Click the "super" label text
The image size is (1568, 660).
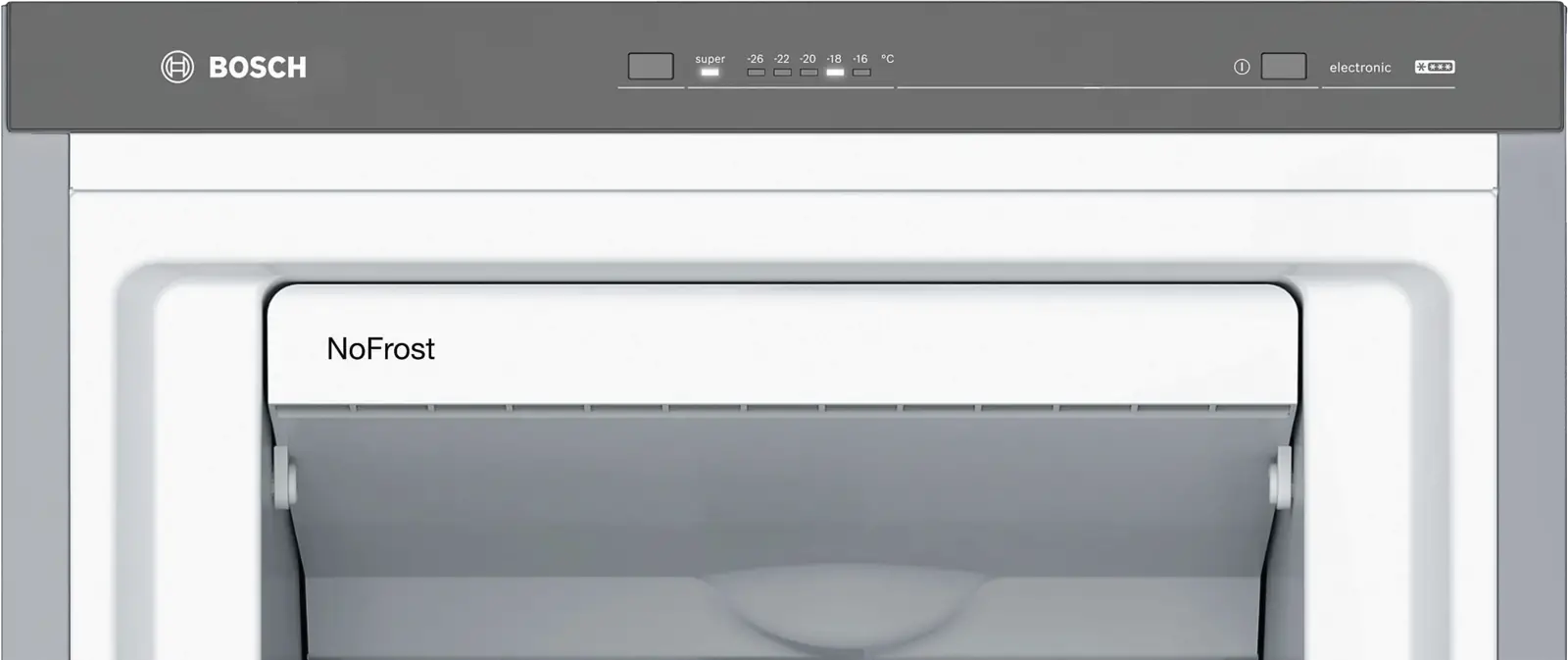(x=710, y=59)
